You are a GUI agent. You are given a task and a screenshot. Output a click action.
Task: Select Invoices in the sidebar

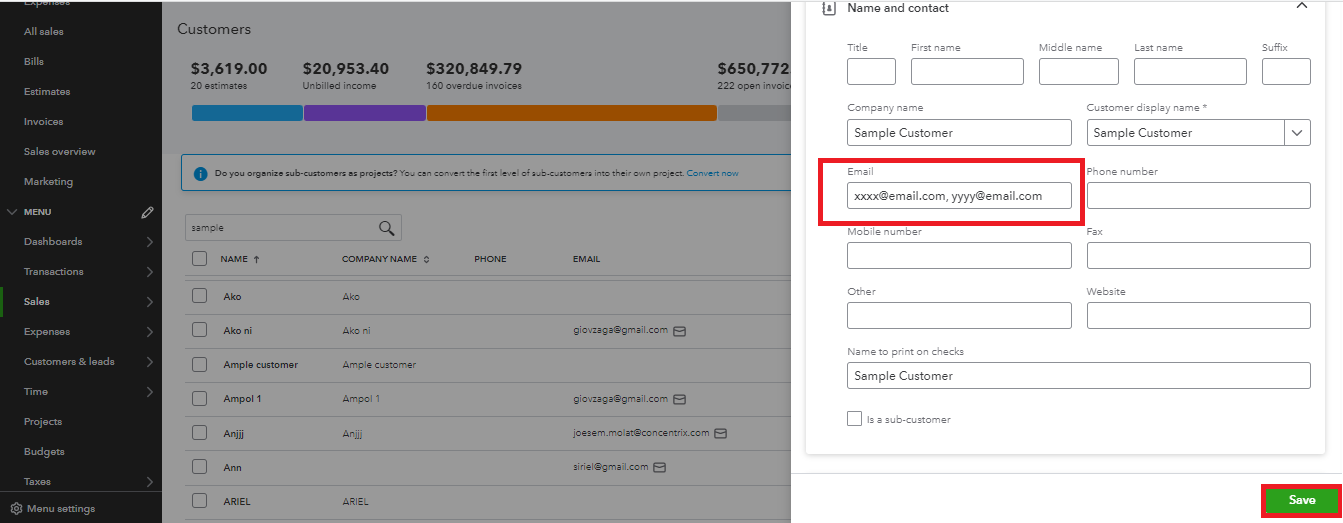(x=43, y=122)
